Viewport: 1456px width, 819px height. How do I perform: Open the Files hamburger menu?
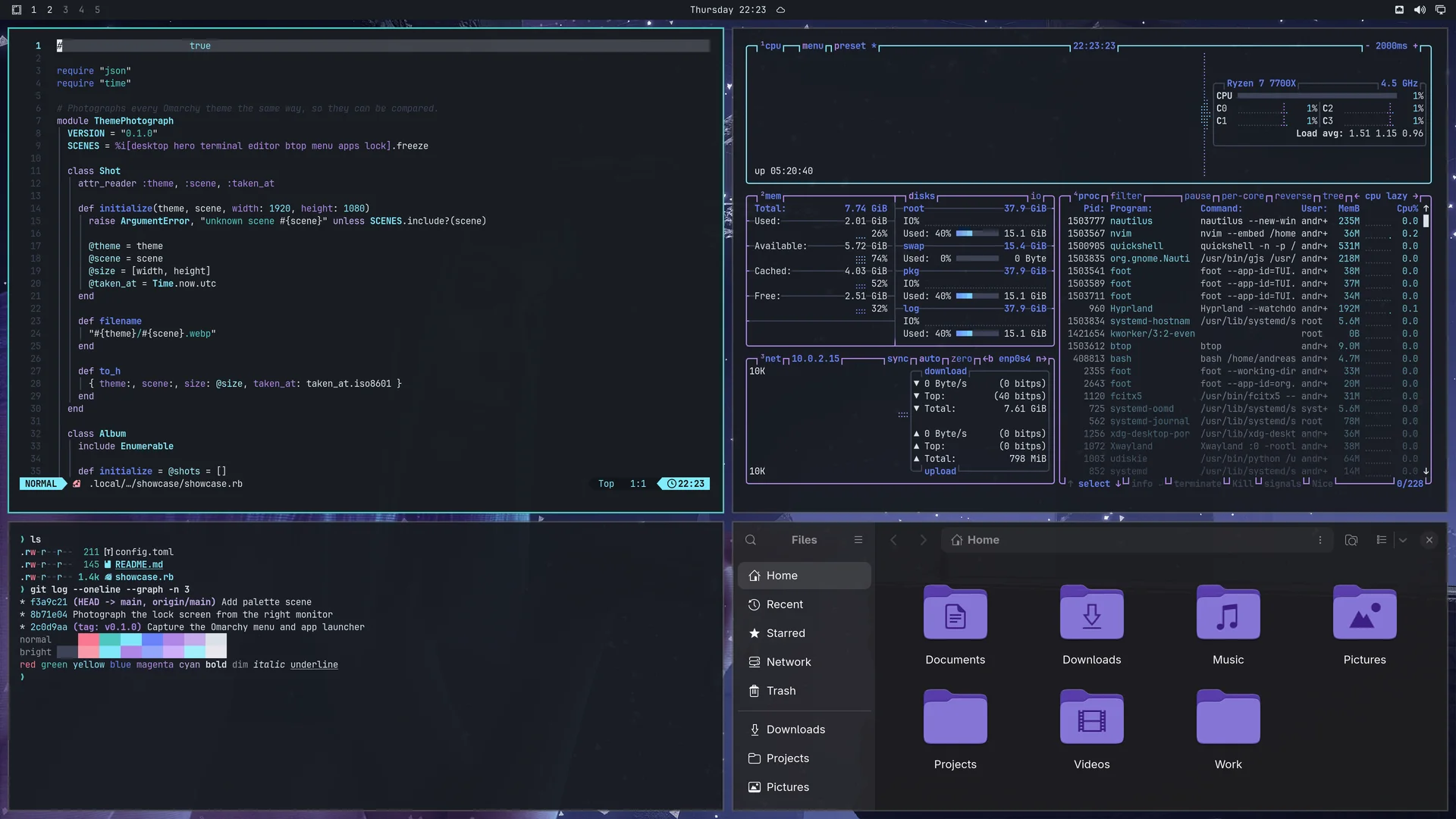pos(858,540)
